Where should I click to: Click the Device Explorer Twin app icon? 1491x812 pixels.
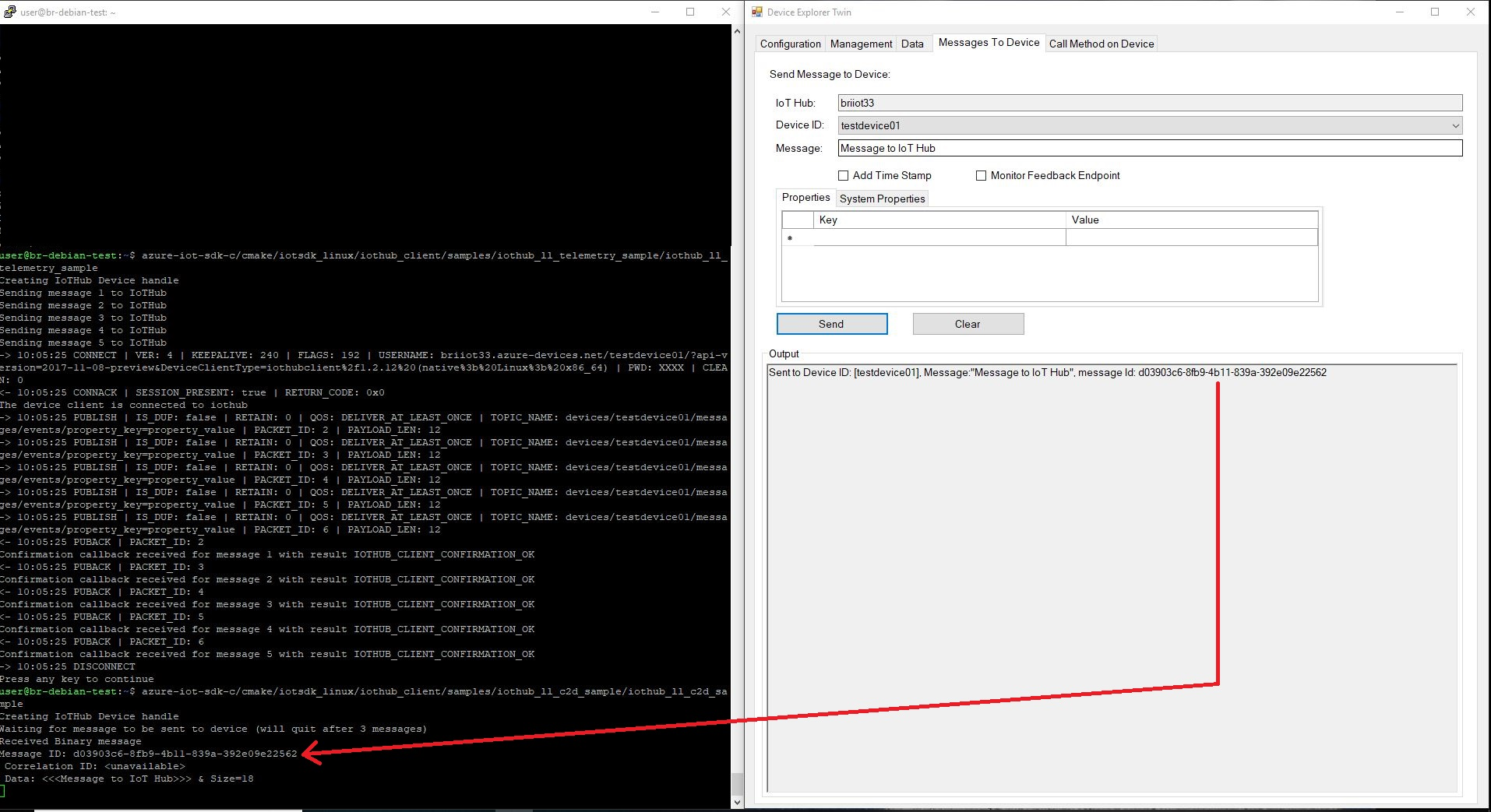click(757, 12)
